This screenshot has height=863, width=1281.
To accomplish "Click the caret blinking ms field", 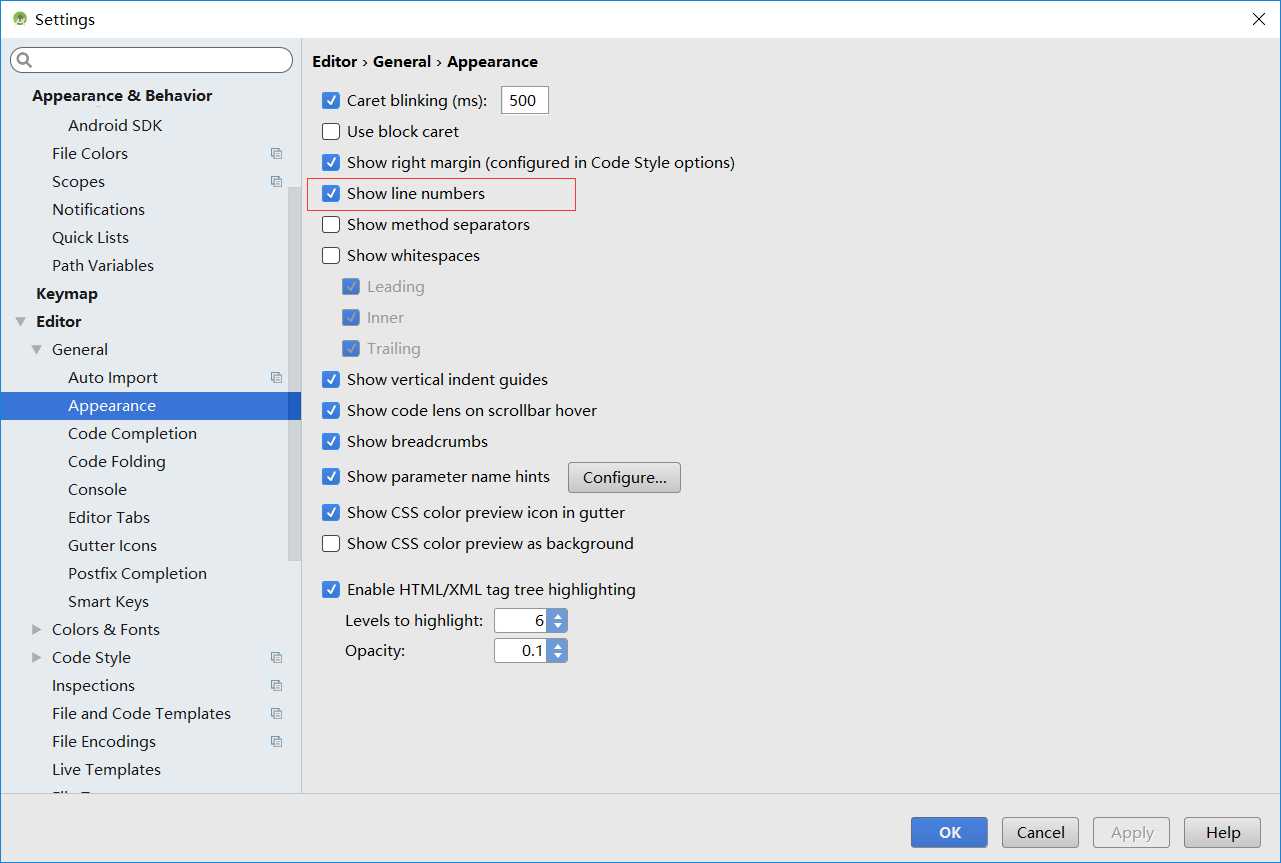I will [x=524, y=100].
